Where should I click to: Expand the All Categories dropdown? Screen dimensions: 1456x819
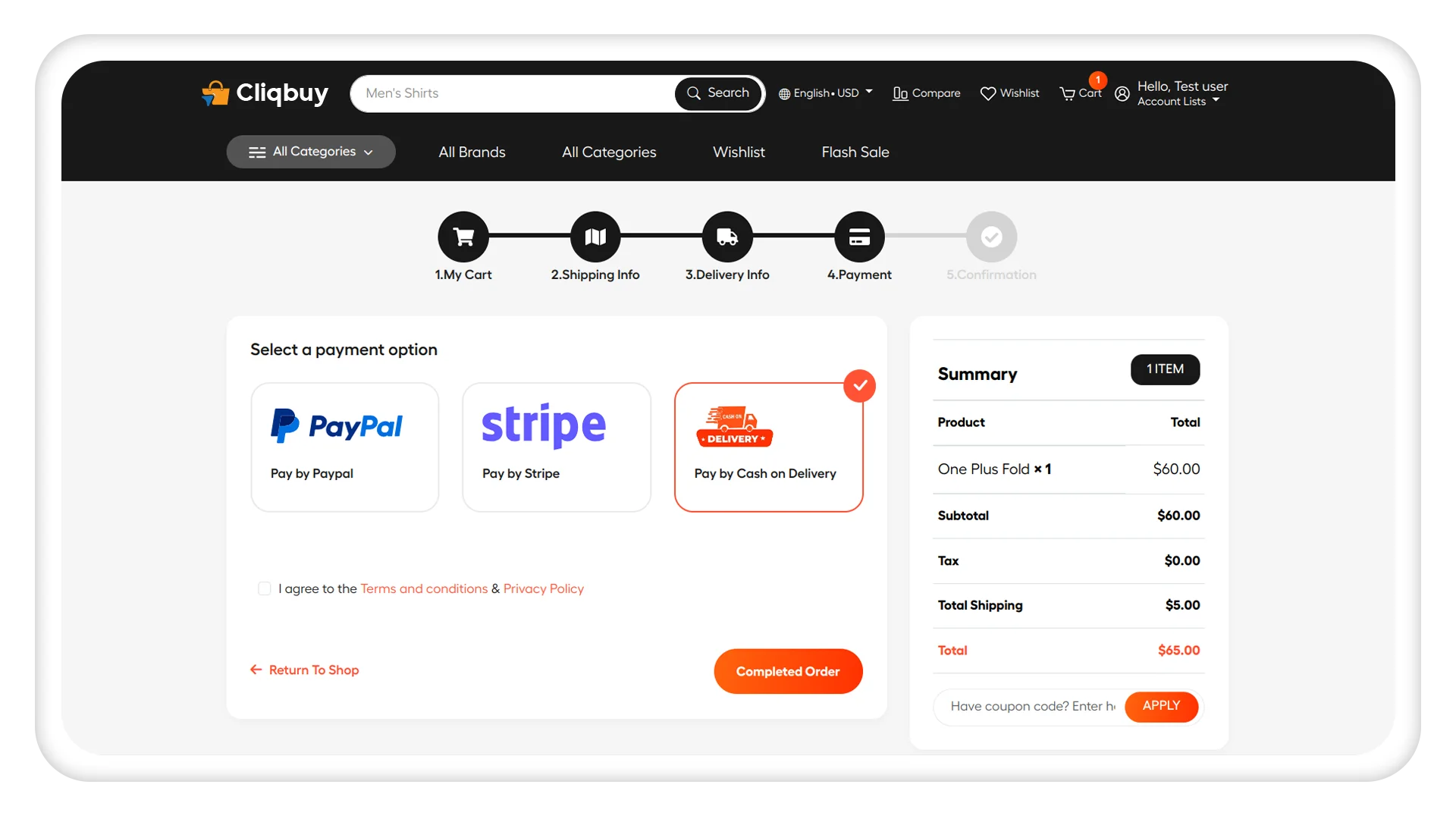pyautogui.click(x=311, y=152)
